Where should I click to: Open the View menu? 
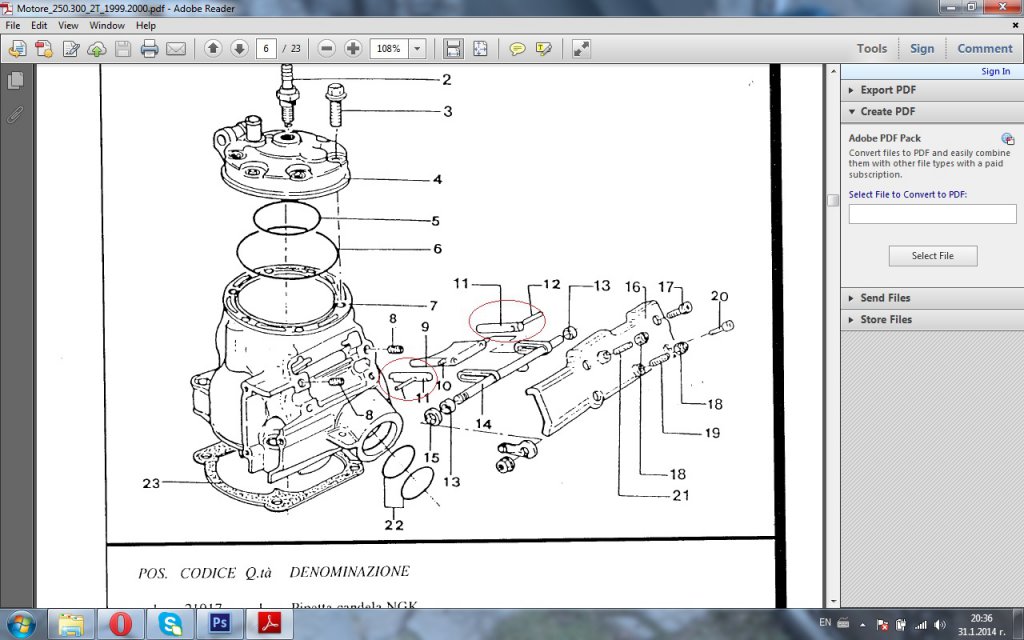[68, 25]
